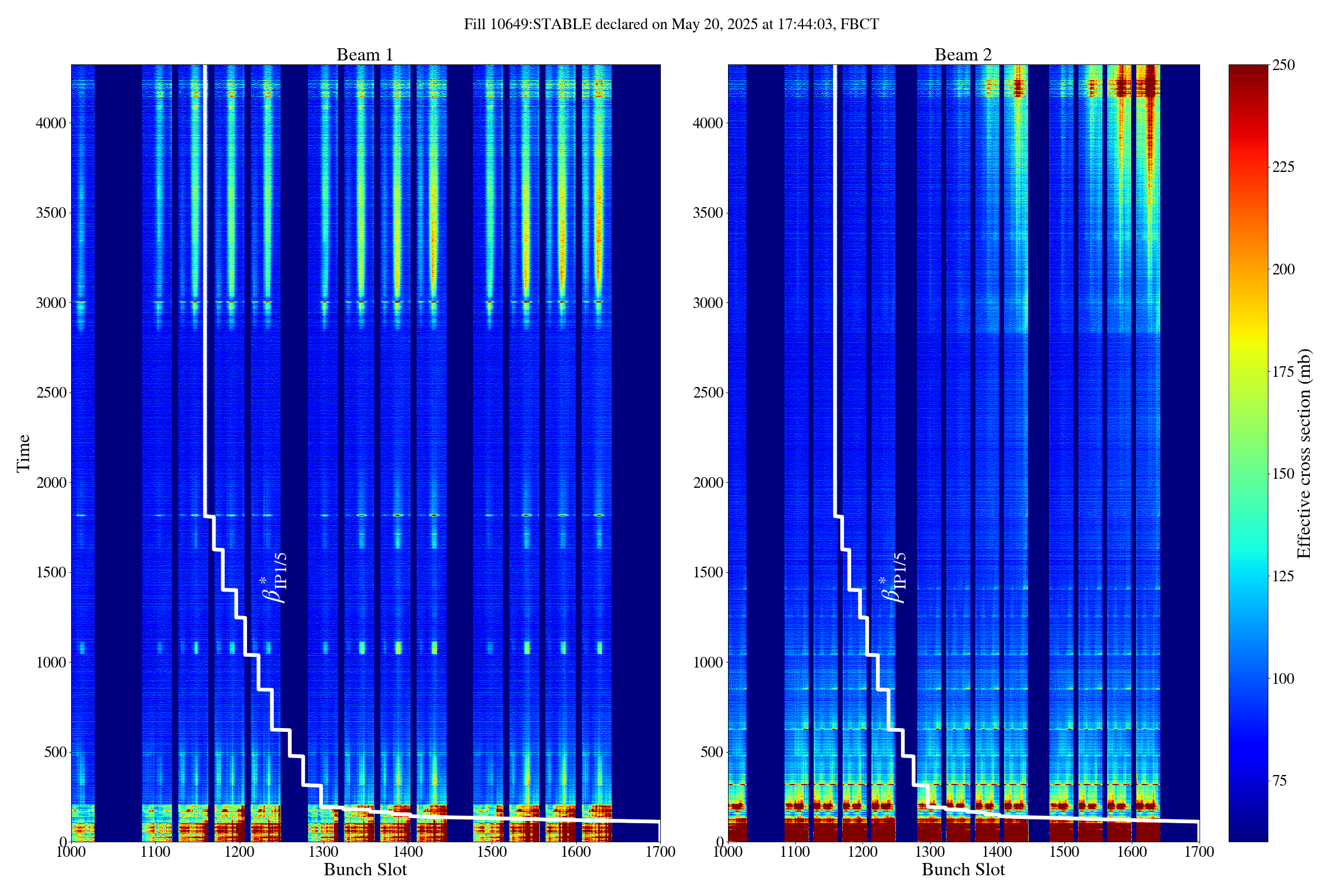The width and height of the screenshot is (1344, 896).
Task: Click the Beam 2 Bunch Slot axis label
Action: click(963, 870)
